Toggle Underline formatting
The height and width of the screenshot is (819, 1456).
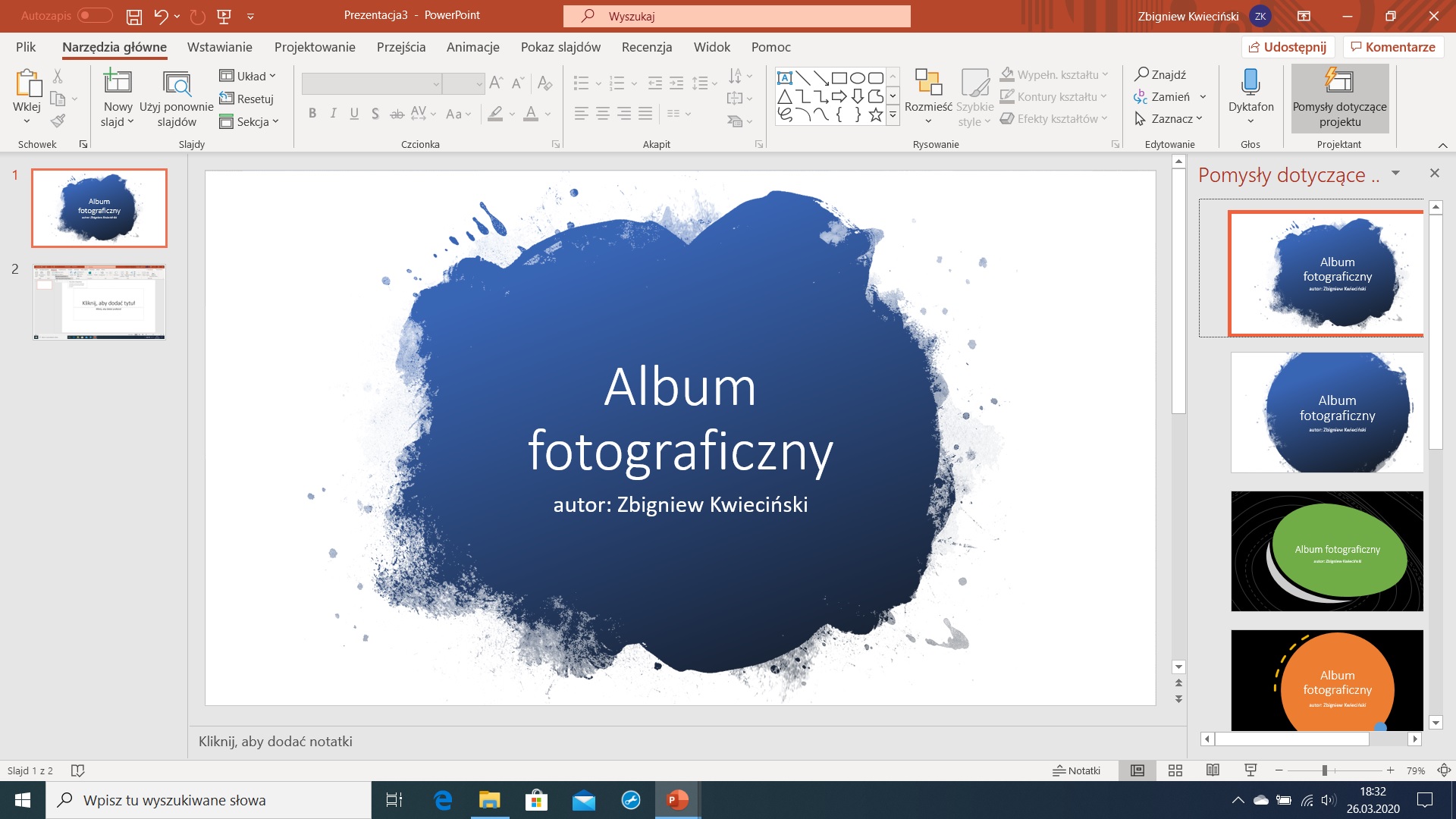coord(354,114)
